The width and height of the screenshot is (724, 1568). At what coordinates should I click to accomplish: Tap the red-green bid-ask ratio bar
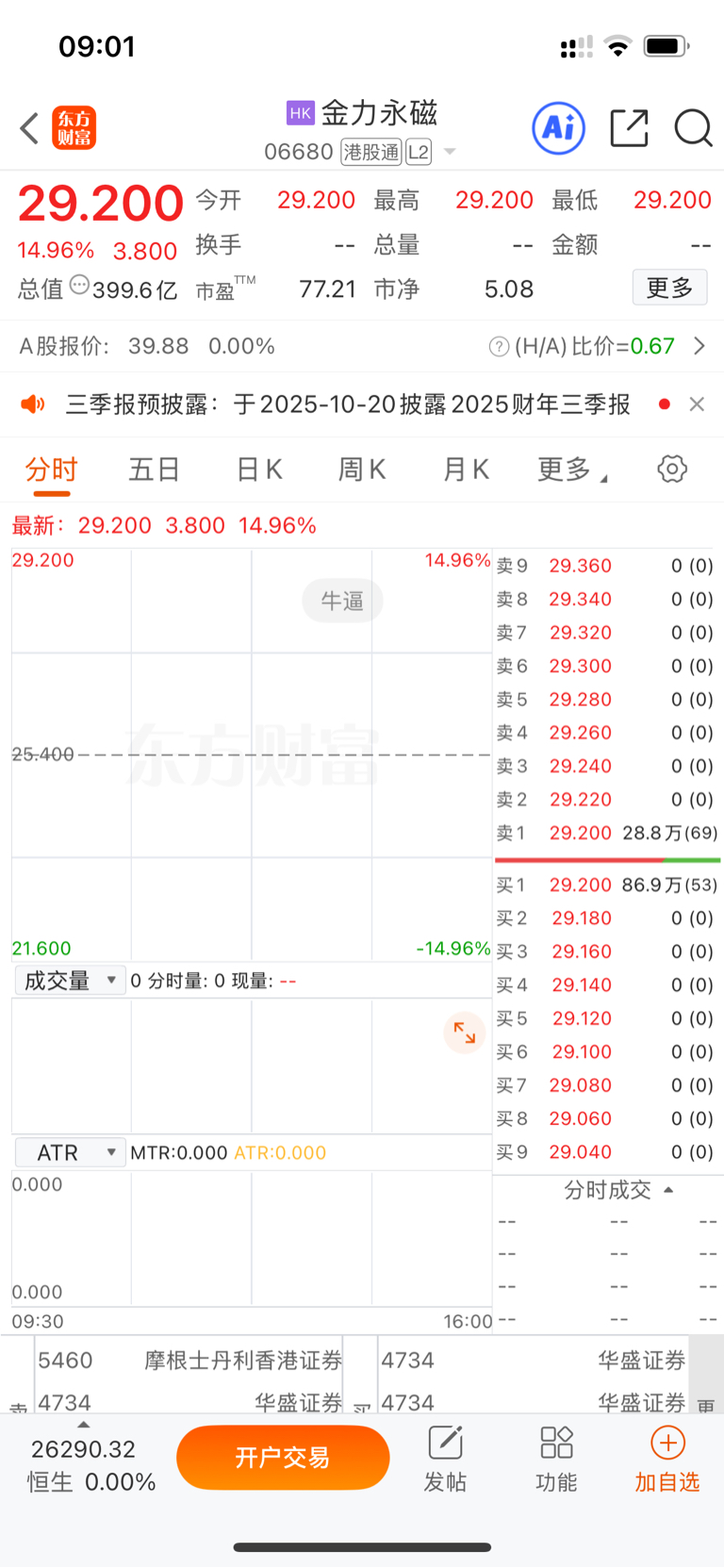(x=607, y=860)
